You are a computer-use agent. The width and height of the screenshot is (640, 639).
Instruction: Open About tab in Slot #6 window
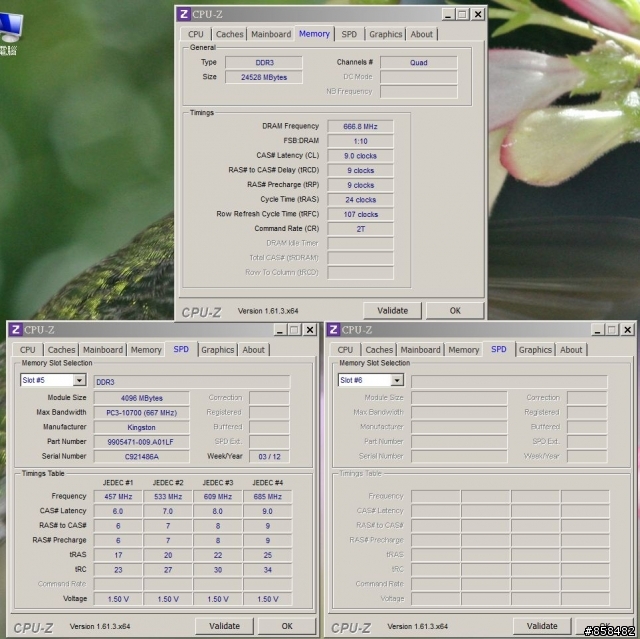(x=571, y=350)
